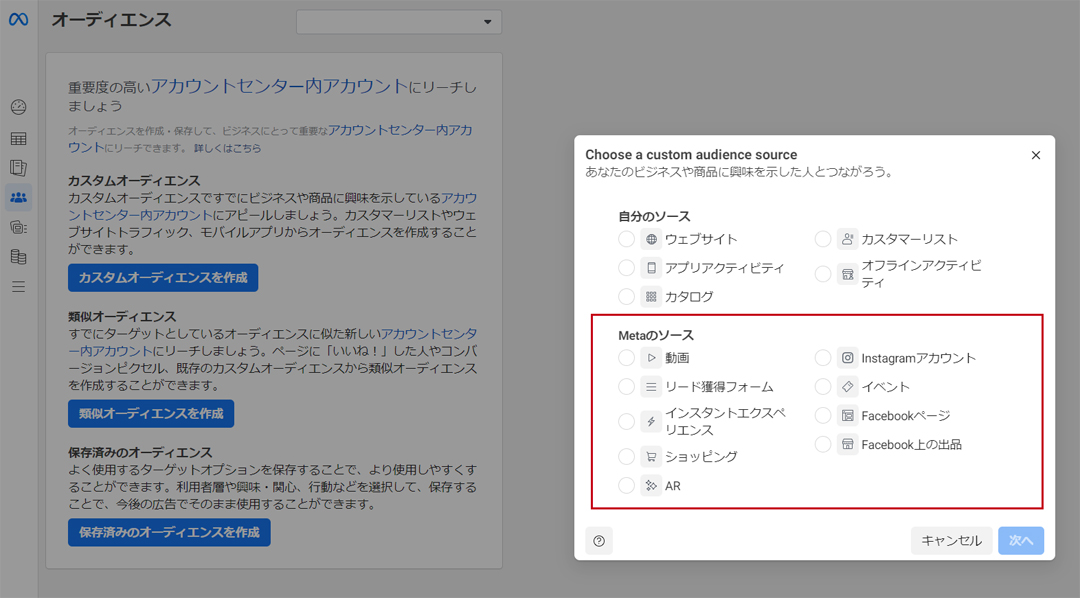Open the account dropdown at top
The width and height of the screenshot is (1080, 598).
(399, 22)
